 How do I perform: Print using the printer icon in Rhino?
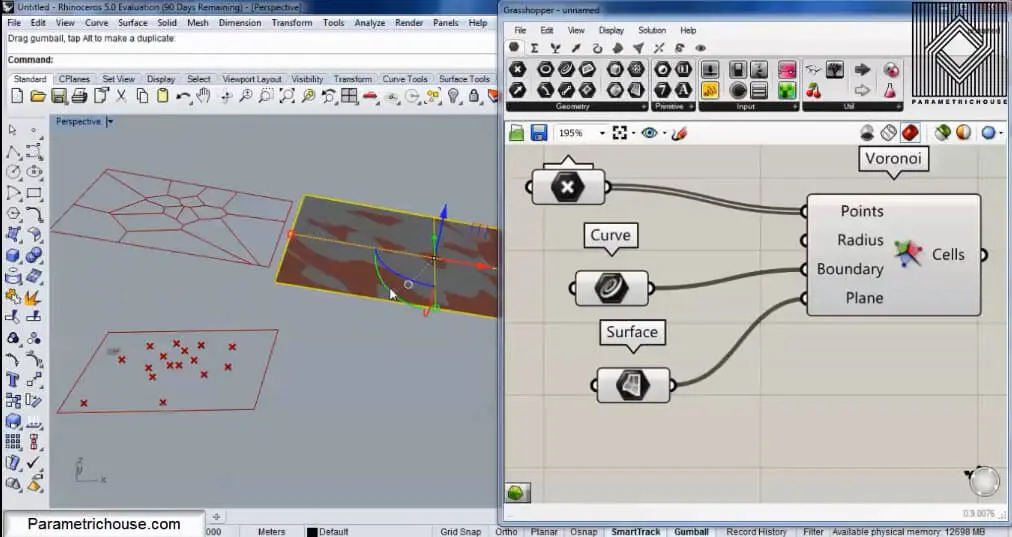pyautogui.click(x=79, y=96)
